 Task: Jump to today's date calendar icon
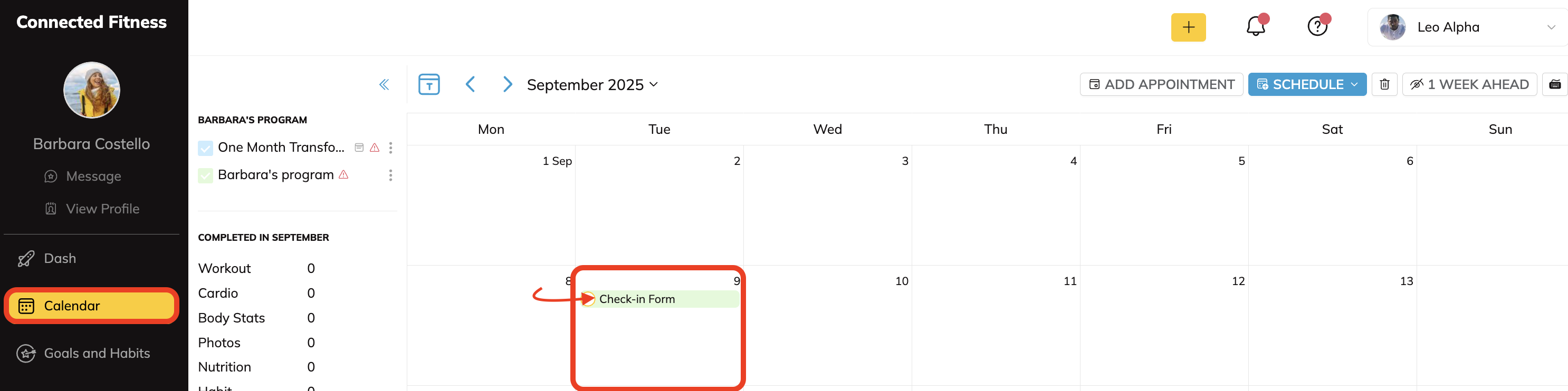(x=428, y=84)
